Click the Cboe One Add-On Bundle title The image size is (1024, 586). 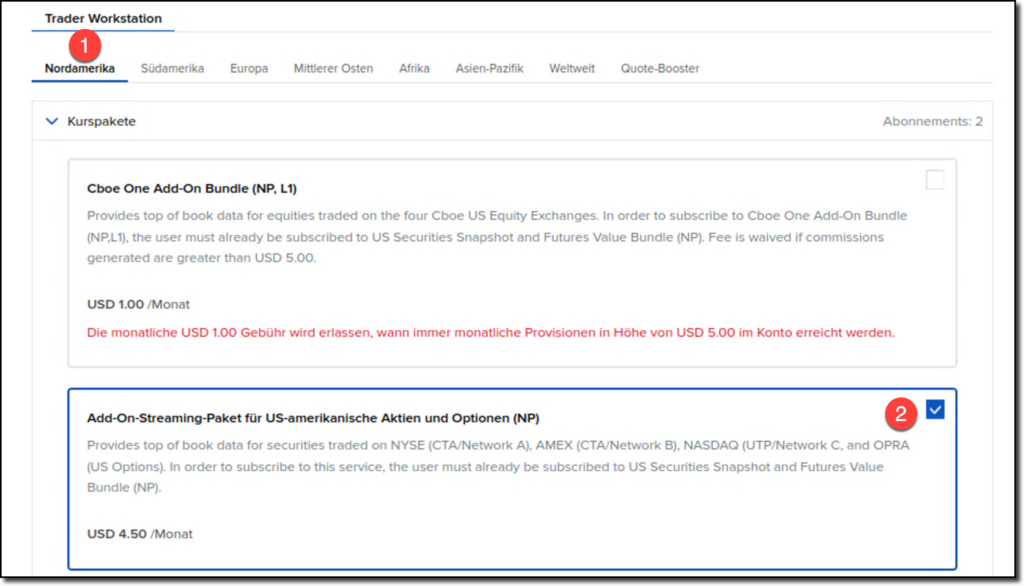pos(192,188)
